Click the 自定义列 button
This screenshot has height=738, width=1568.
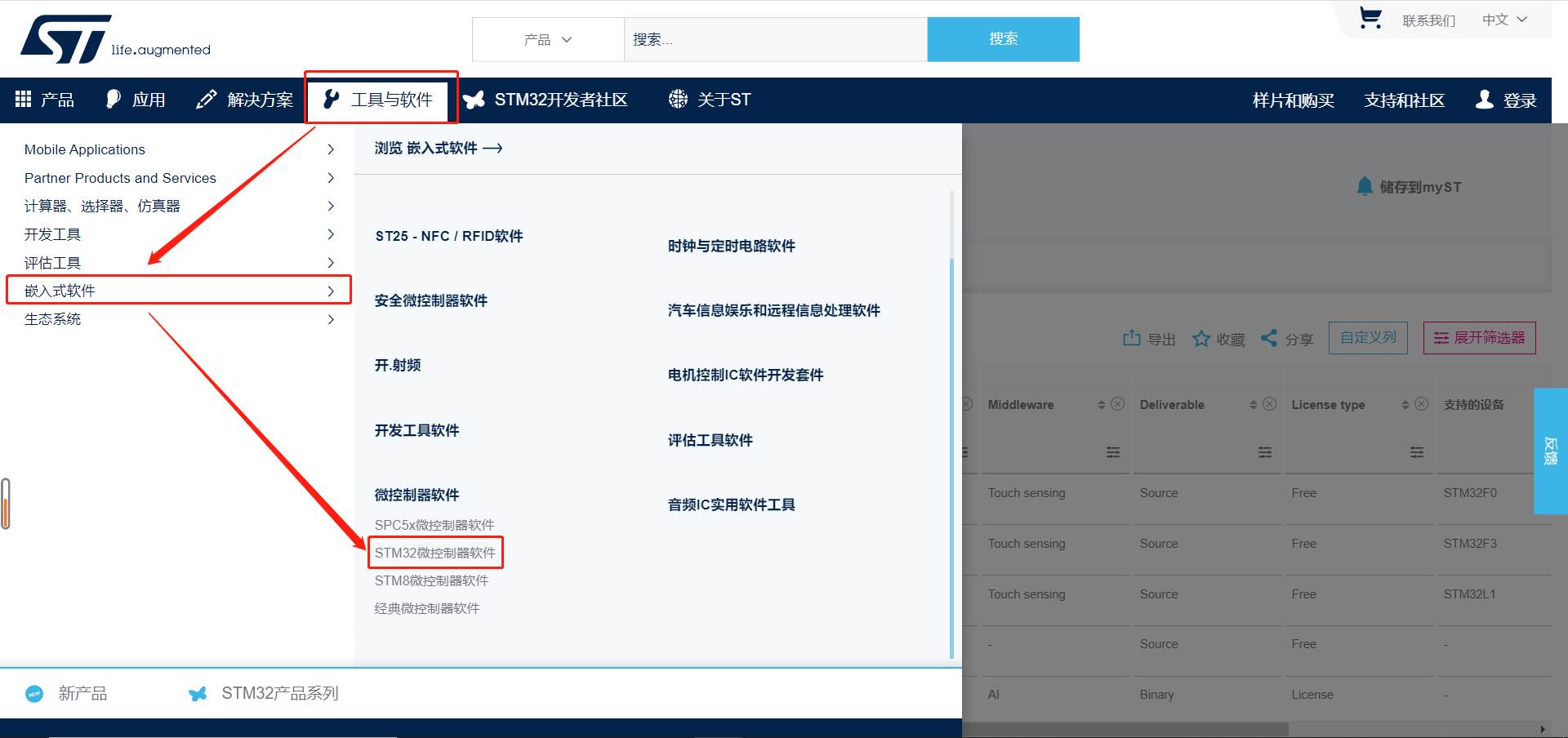pos(1368,337)
